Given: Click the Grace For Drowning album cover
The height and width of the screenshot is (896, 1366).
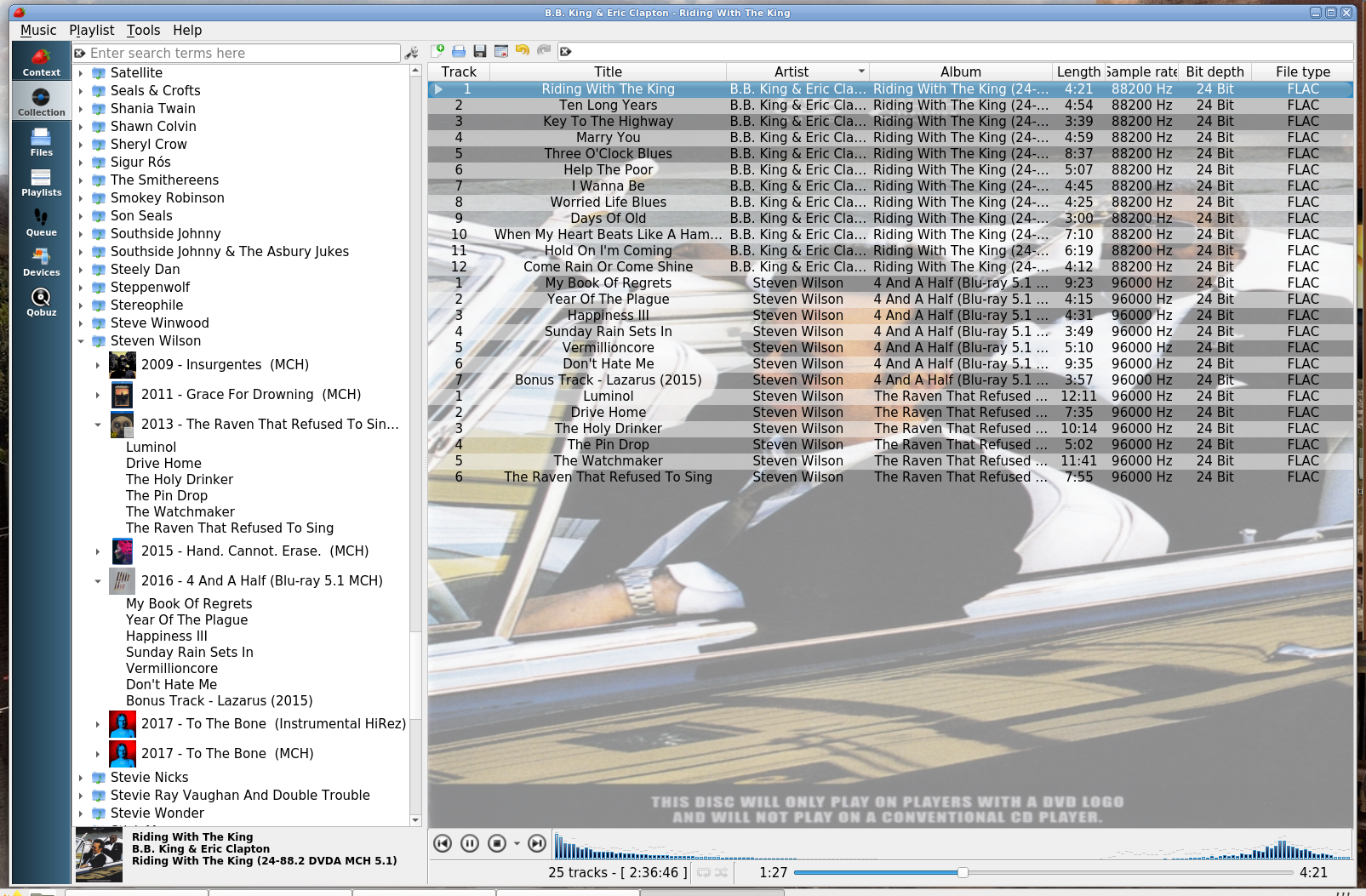Looking at the screenshot, I should point(123,395).
